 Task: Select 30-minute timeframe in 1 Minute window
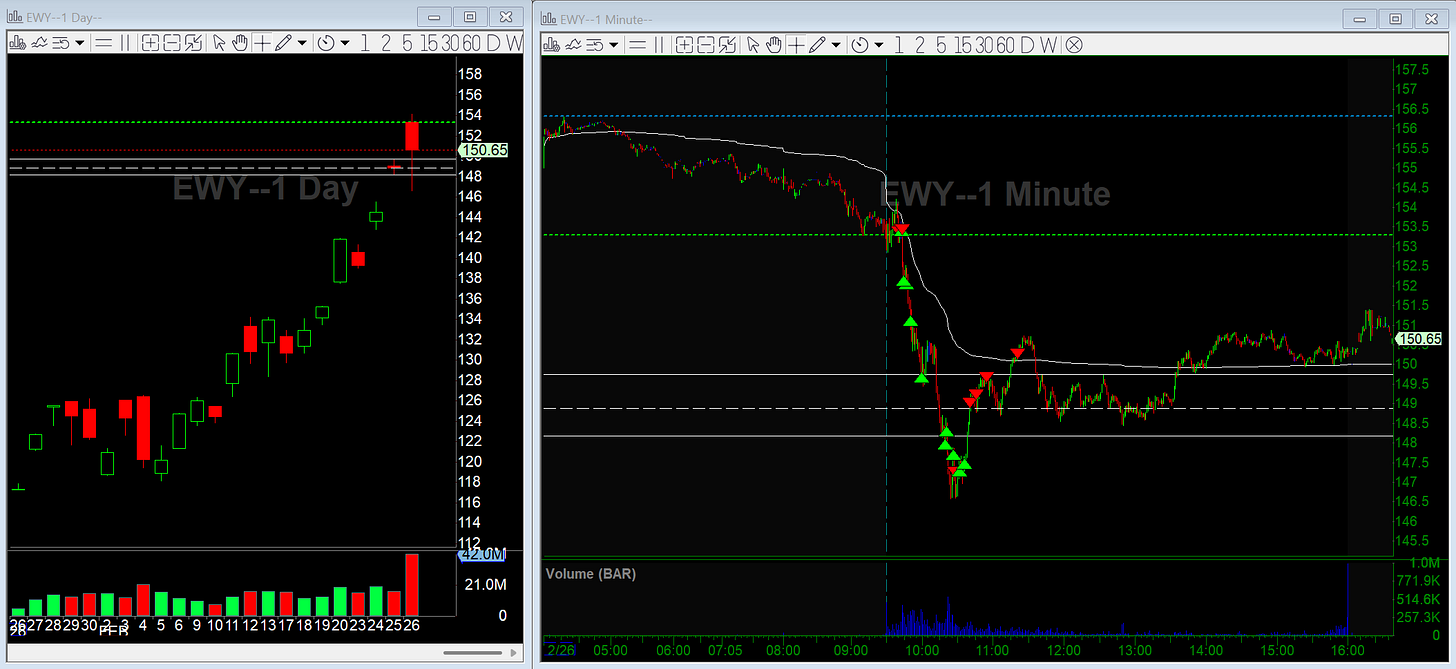pos(985,45)
